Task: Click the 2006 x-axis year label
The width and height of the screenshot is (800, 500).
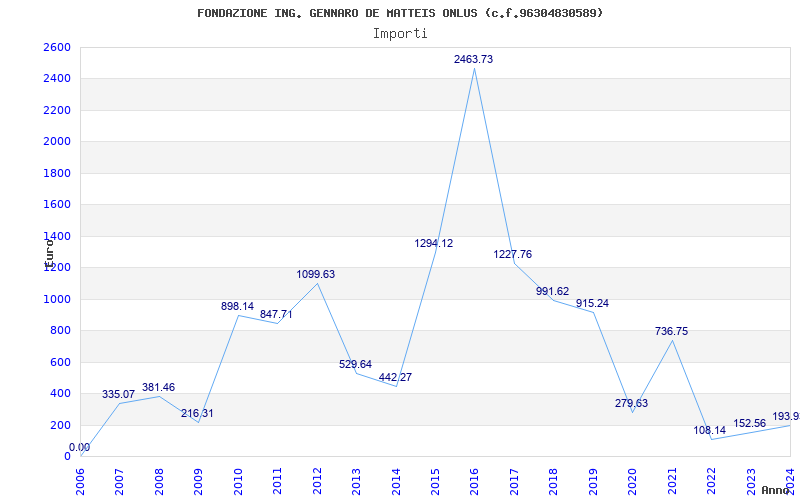Action: click(x=81, y=481)
